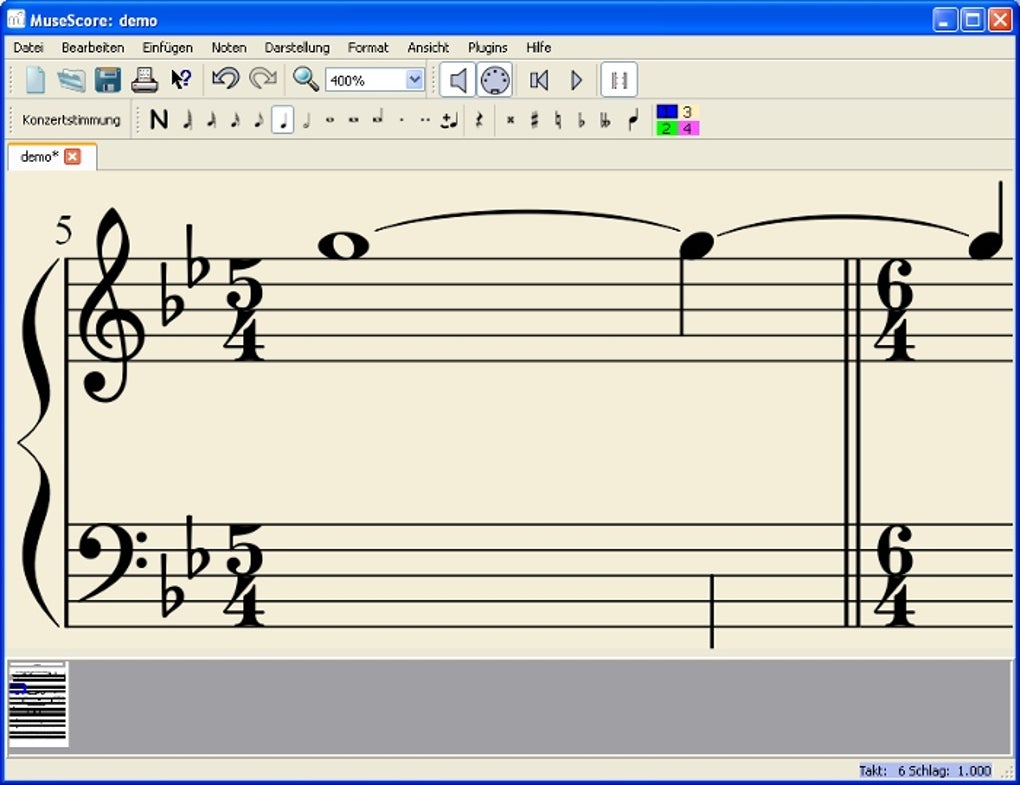
Task: Select the double barline after measure five
Action: 852,442
